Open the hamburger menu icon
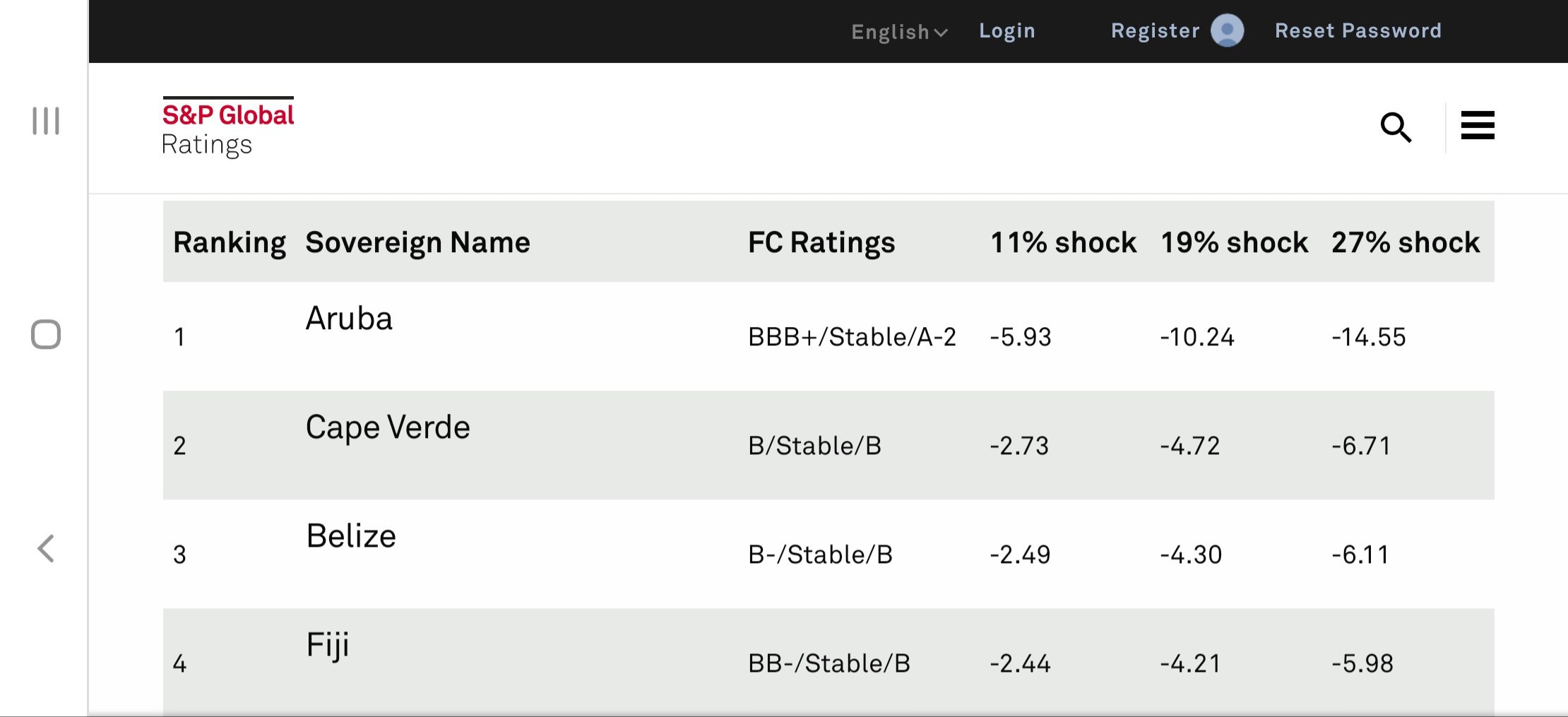This screenshot has height=717, width=1568. pyautogui.click(x=1478, y=126)
